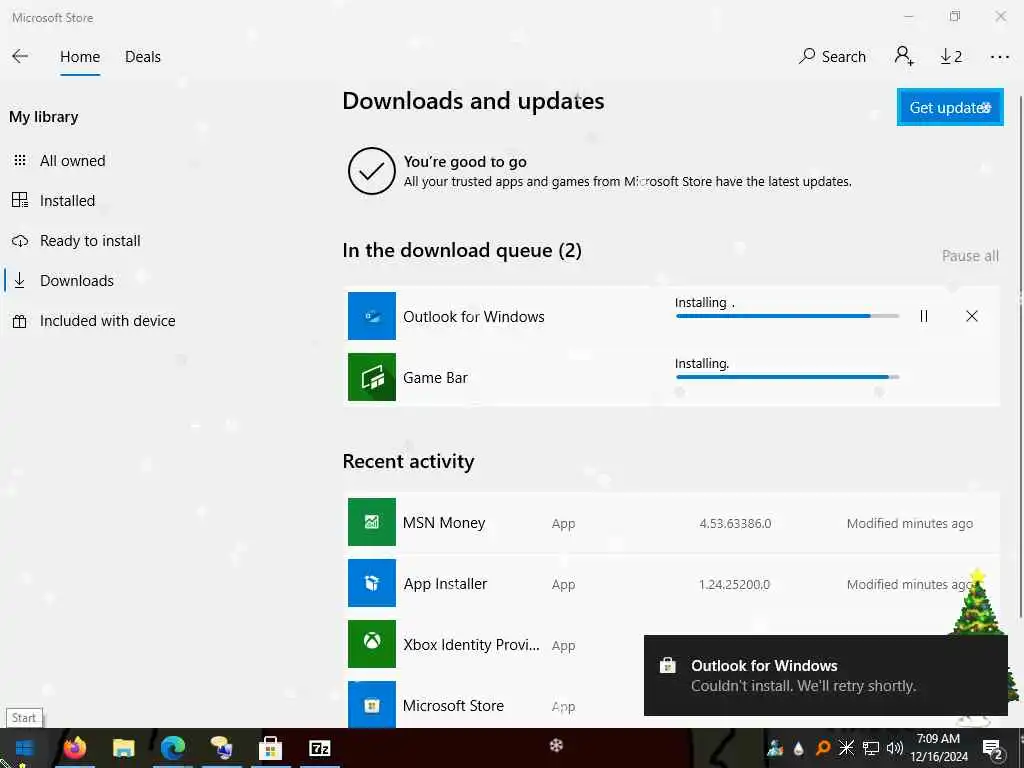Click the Start tooltip label
Image resolution: width=1024 pixels, height=768 pixels.
click(x=24, y=718)
